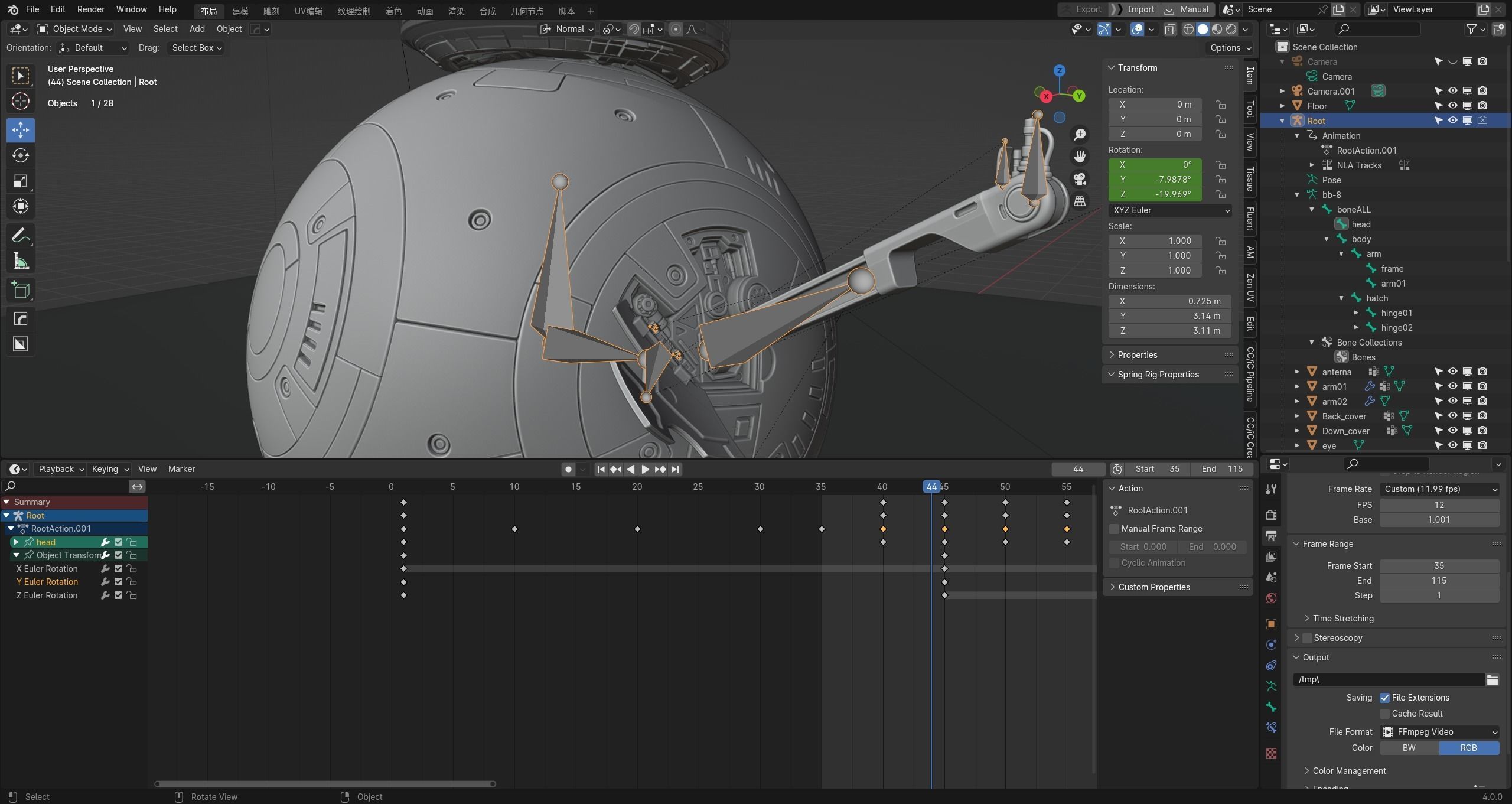This screenshot has width=1512, height=804.
Task: Open viewport Options popover
Action: pyautogui.click(x=1230, y=48)
